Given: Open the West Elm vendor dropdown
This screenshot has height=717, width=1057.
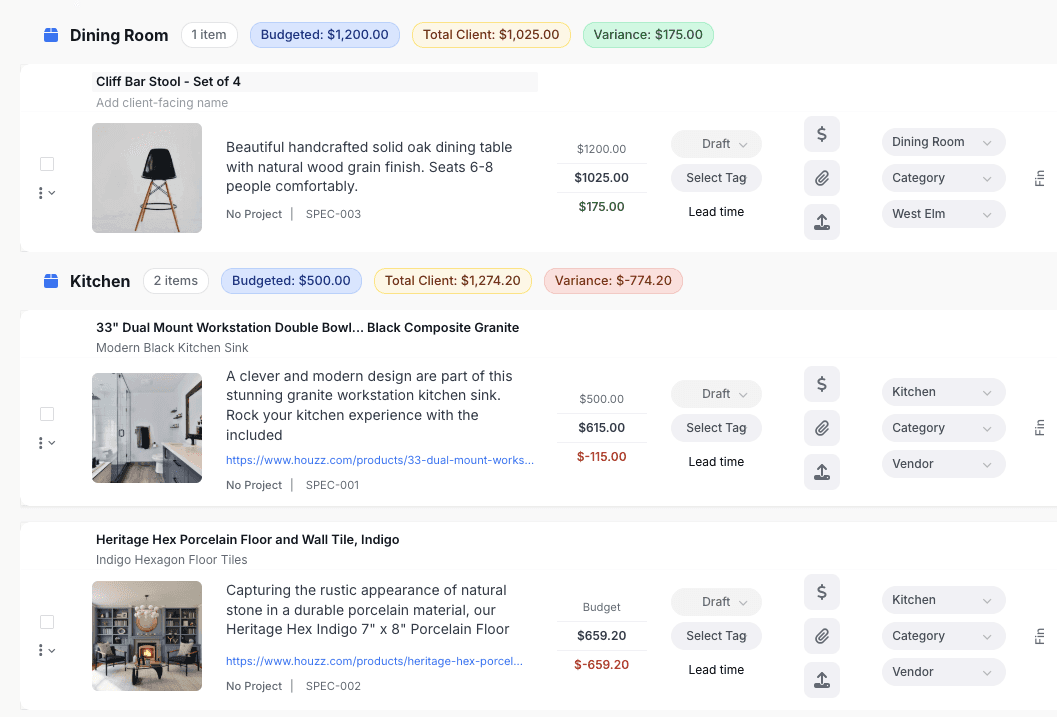Looking at the screenshot, I should coord(943,214).
